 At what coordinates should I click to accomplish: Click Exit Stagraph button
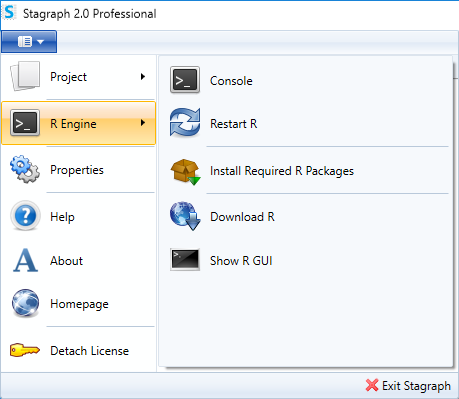(x=408, y=386)
